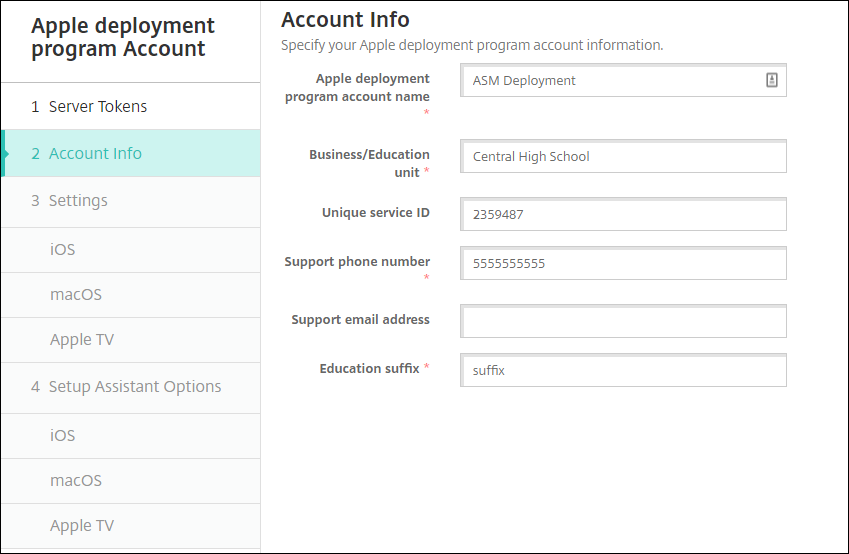Open macOS under Settings
The width and height of the screenshot is (849, 554).
point(76,295)
